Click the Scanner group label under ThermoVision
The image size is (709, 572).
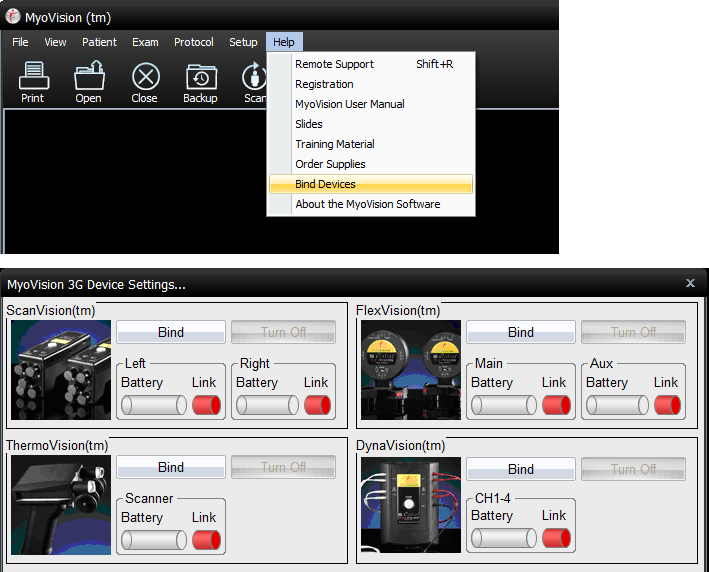149,498
